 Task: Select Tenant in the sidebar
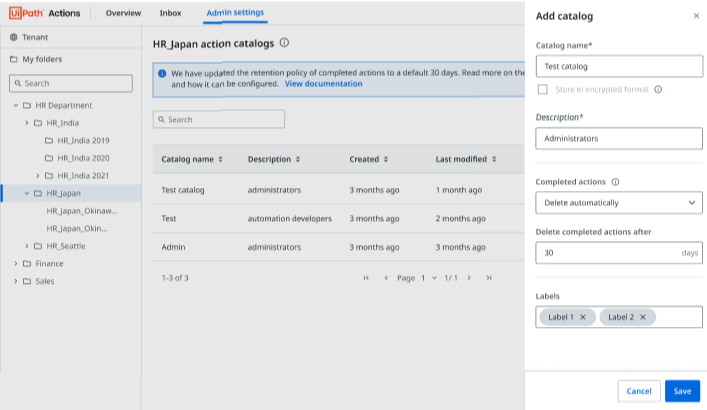pyautogui.click(x=35, y=37)
